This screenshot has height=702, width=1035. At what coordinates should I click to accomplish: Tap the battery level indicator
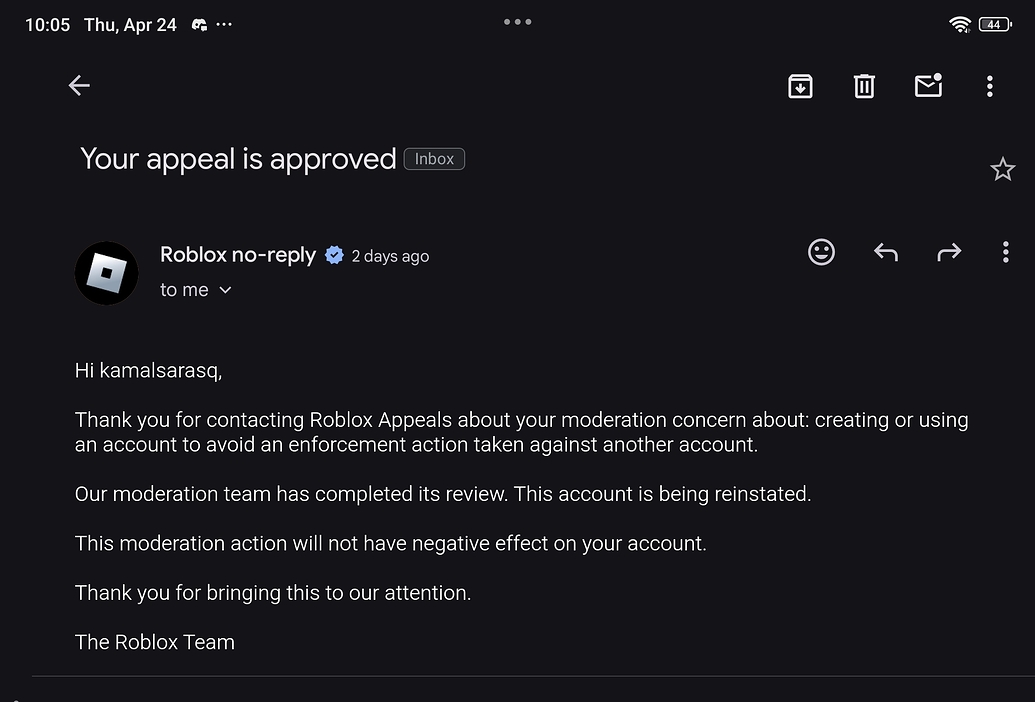pos(994,24)
